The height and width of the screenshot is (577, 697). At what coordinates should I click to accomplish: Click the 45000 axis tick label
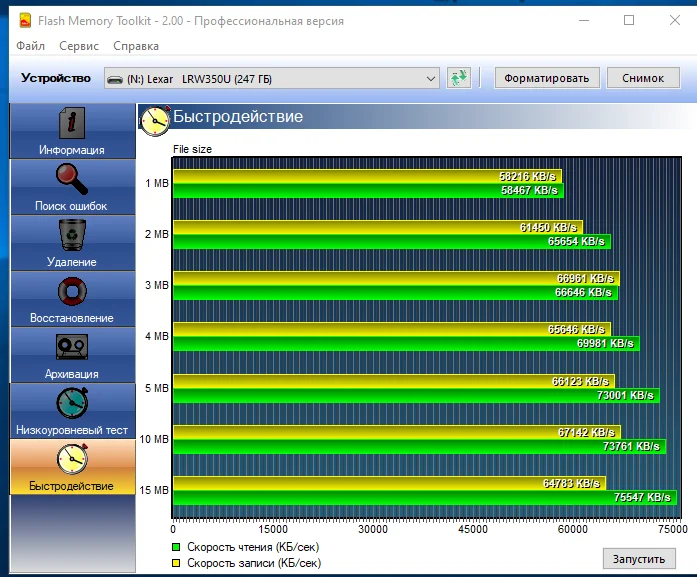(x=473, y=529)
